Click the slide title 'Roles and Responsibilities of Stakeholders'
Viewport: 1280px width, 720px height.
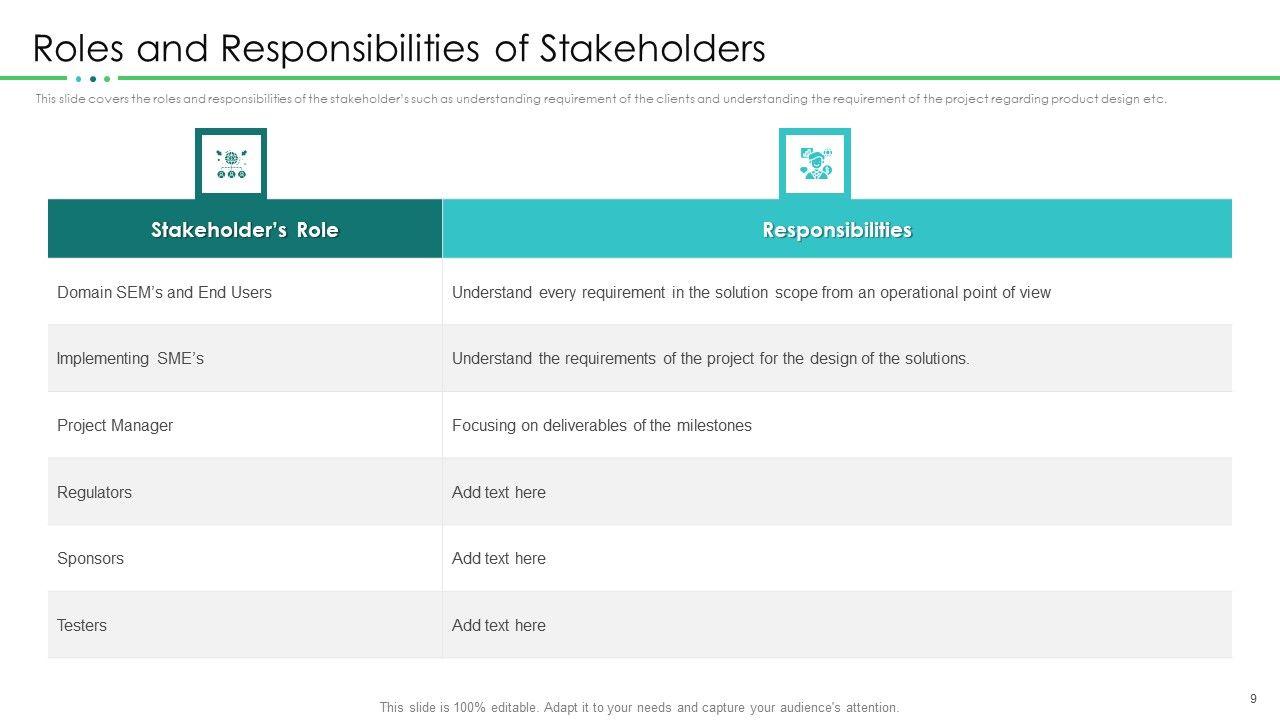pos(399,48)
